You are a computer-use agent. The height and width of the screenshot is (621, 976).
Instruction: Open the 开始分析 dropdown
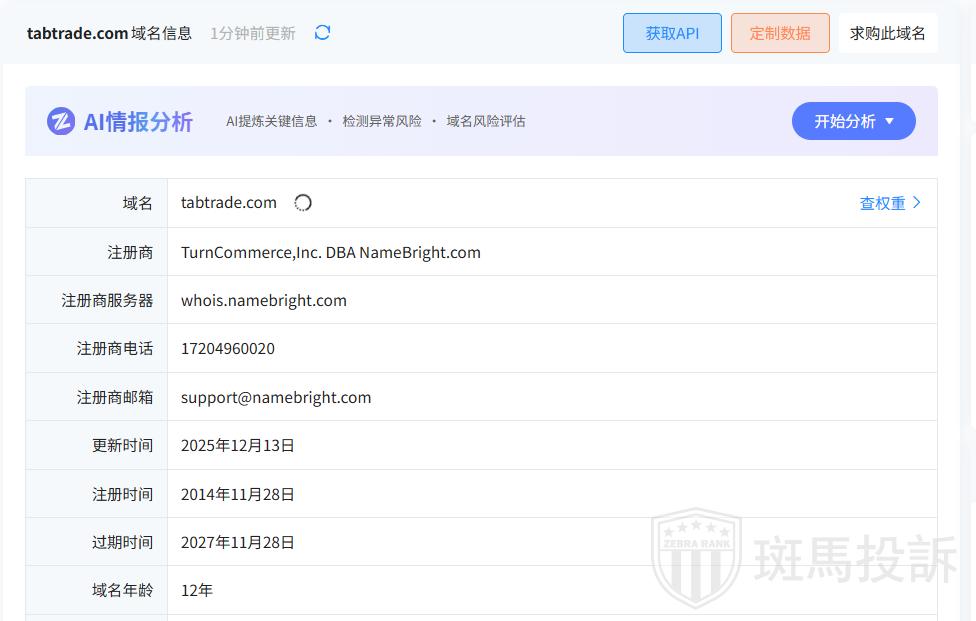click(x=853, y=121)
